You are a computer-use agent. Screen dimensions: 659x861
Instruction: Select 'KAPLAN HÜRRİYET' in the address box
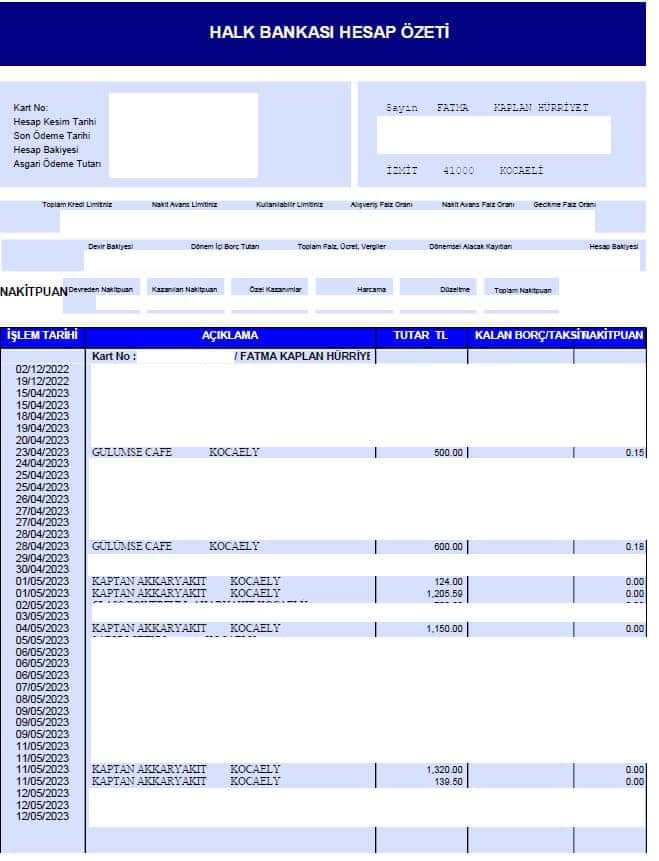tap(541, 108)
